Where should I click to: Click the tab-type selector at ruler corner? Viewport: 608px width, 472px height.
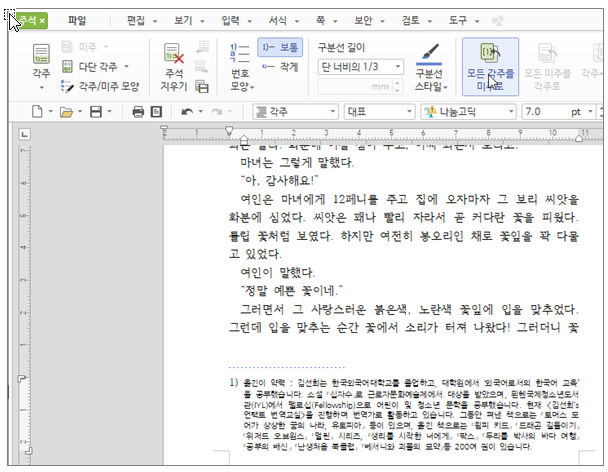[24, 134]
